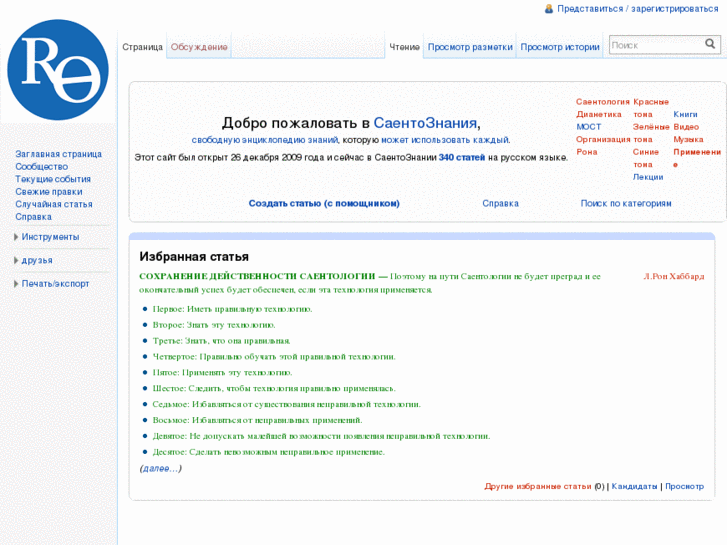Open Представиться / зарегистрироваться link
Image resolution: width=727 pixels, height=545 pixels.
click(x=638, y=9)
